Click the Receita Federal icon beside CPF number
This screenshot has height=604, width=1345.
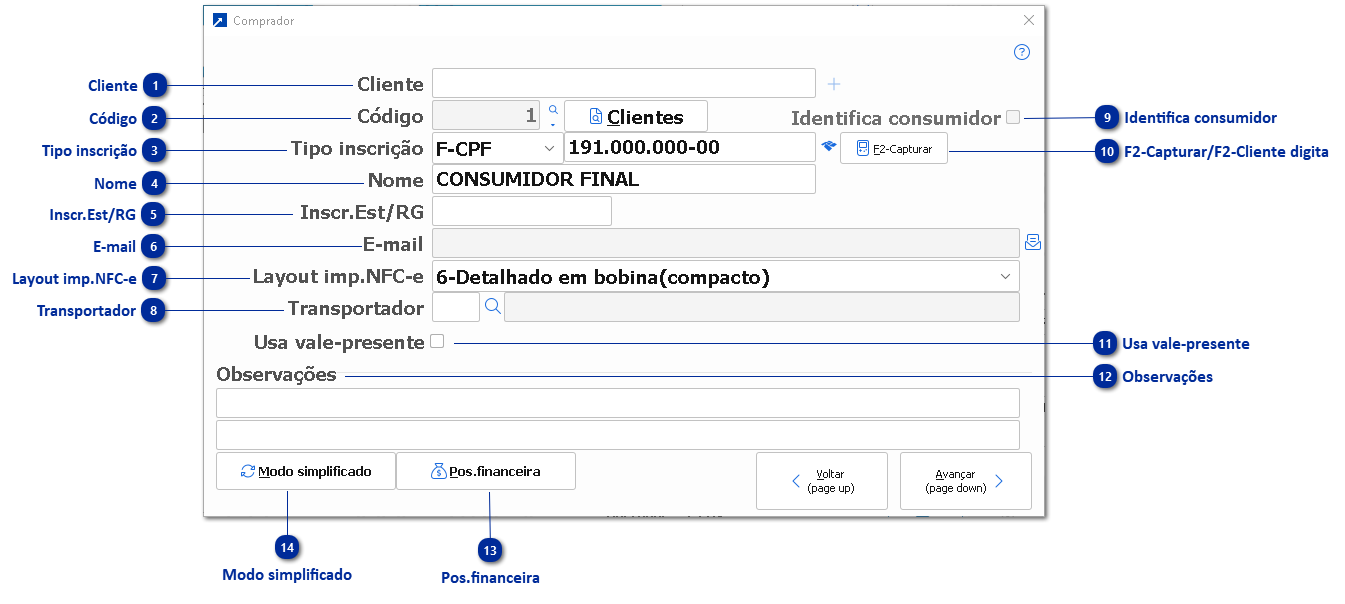828,147
